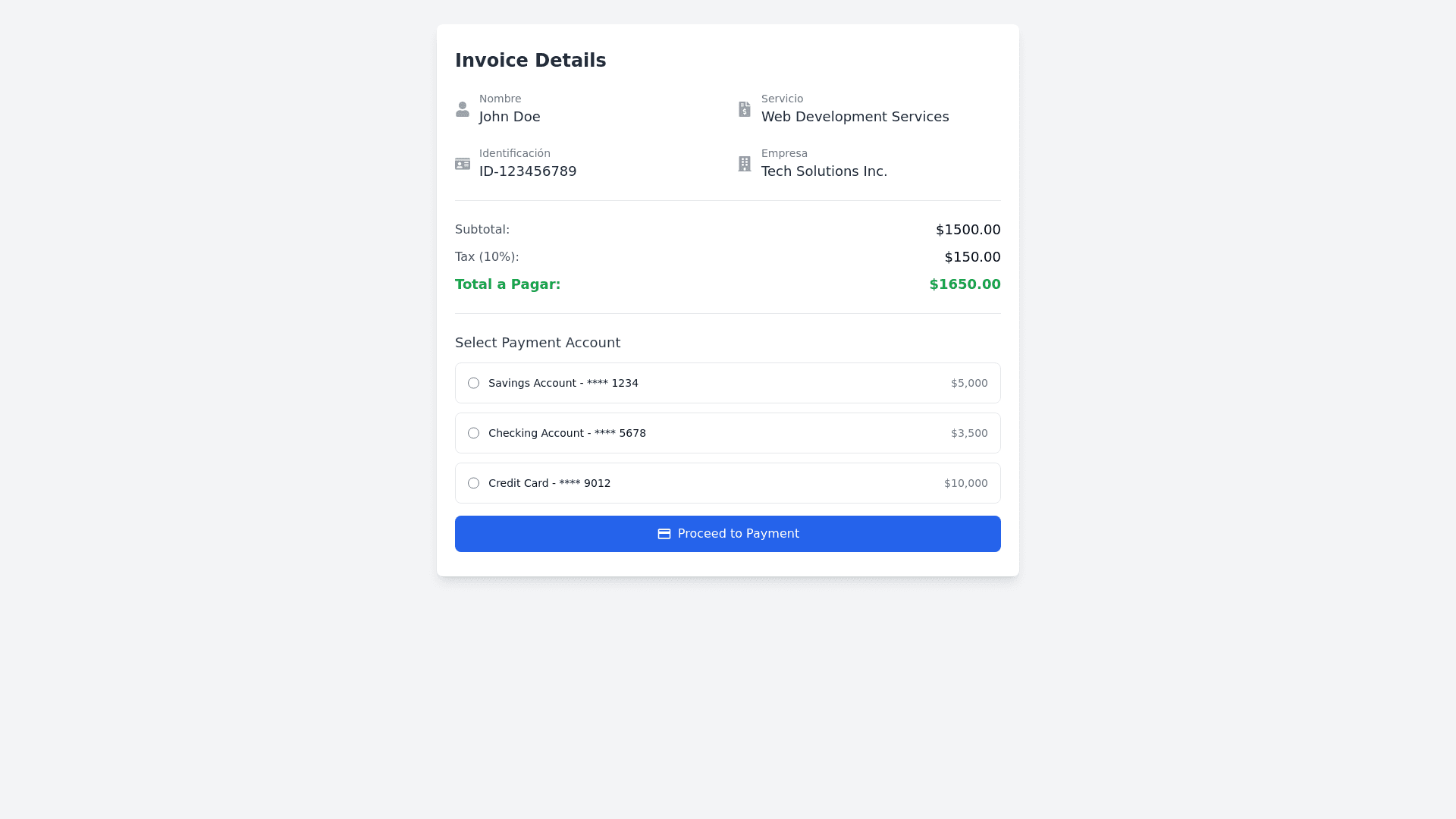The image size is (1456, 819).
Task: Click the ID card icon beside Identificación
Action: [463, 164]
